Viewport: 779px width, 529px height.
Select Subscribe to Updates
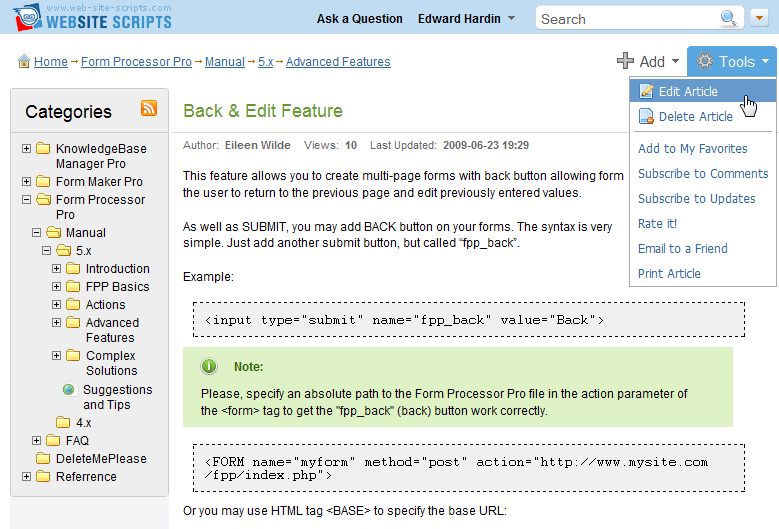click(697, 198)
